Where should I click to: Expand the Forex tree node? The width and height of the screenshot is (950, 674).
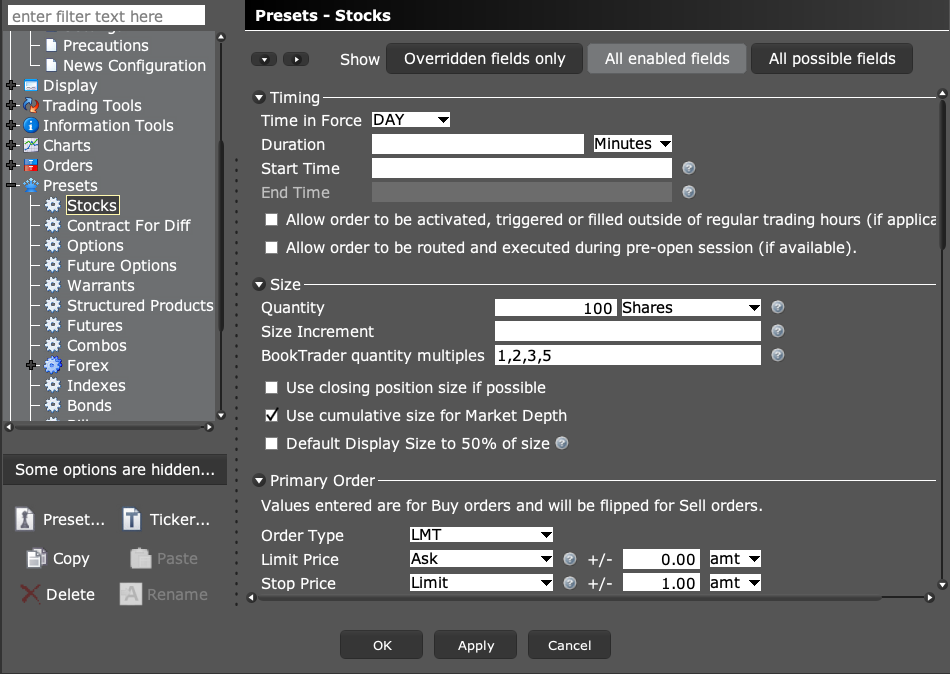point(32,365)
